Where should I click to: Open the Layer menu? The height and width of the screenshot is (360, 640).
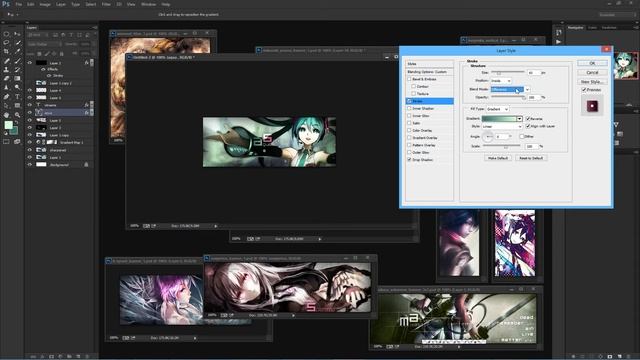[60, 4]
